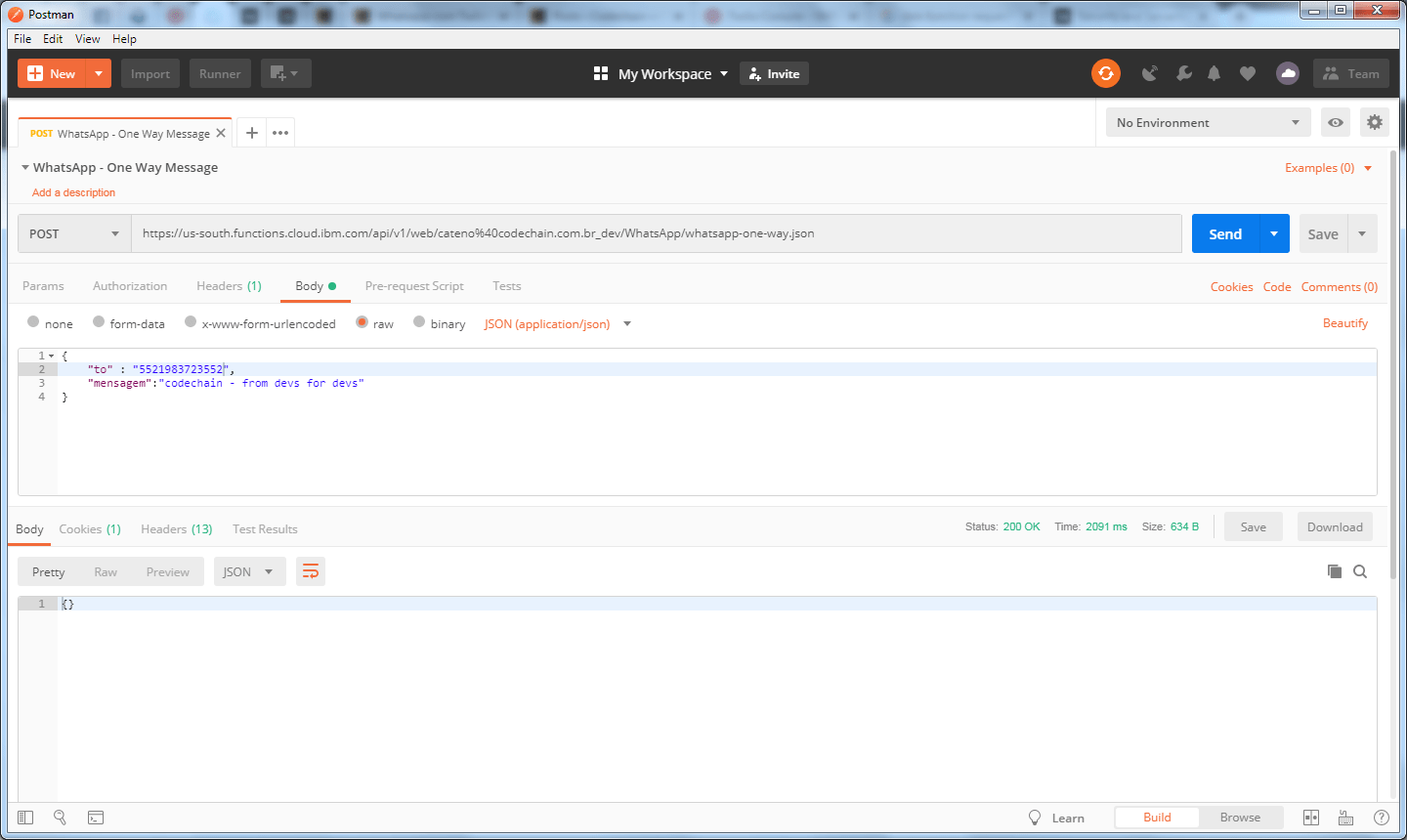Screen dimensions: 1407x840
Task: Open the Edit menu
Action: coord(53,39)
